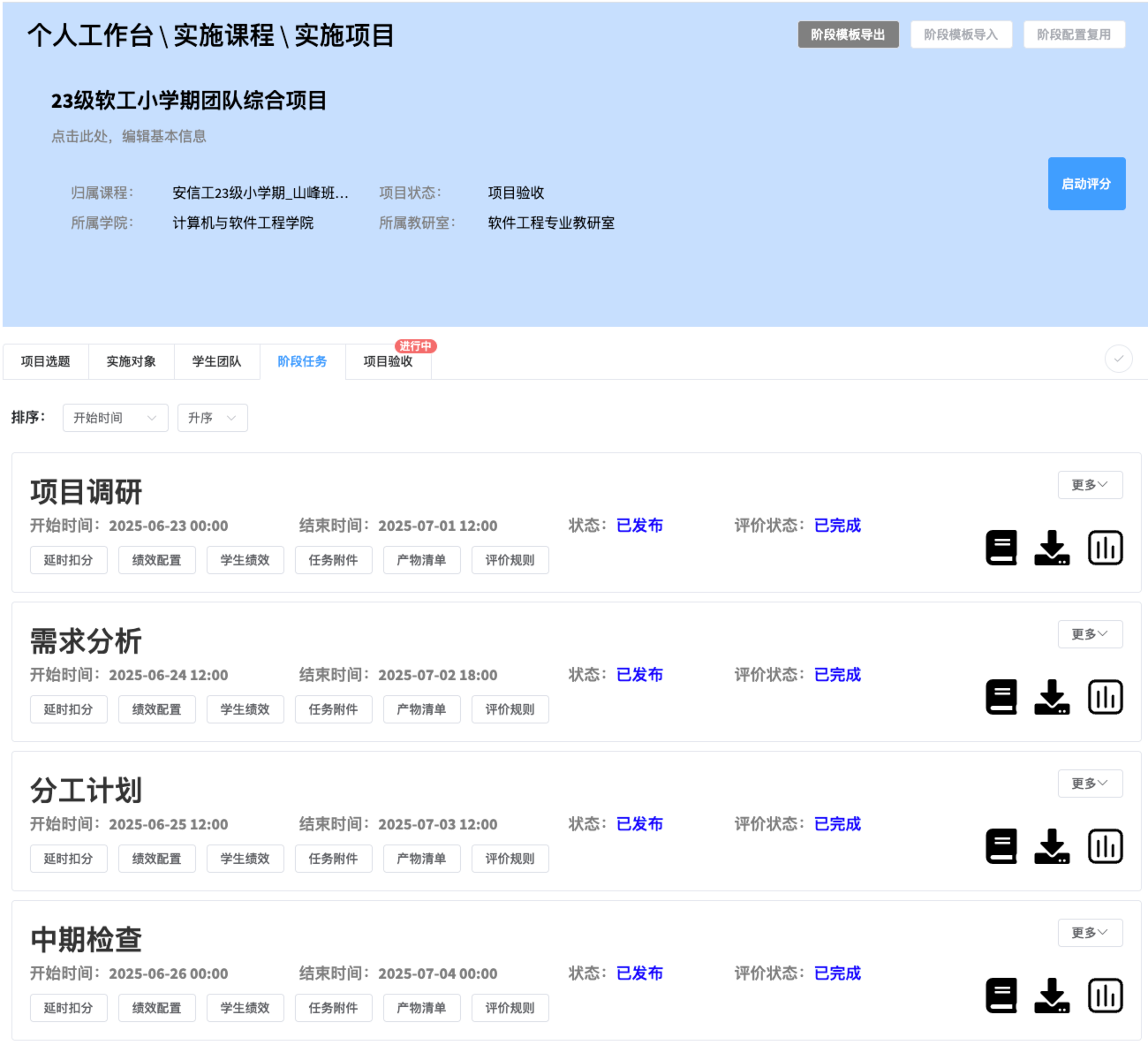Click the blue 启动评分 button
Image resolution: width=1148 pixels, height=1045 pixels.
[1086, 184]
